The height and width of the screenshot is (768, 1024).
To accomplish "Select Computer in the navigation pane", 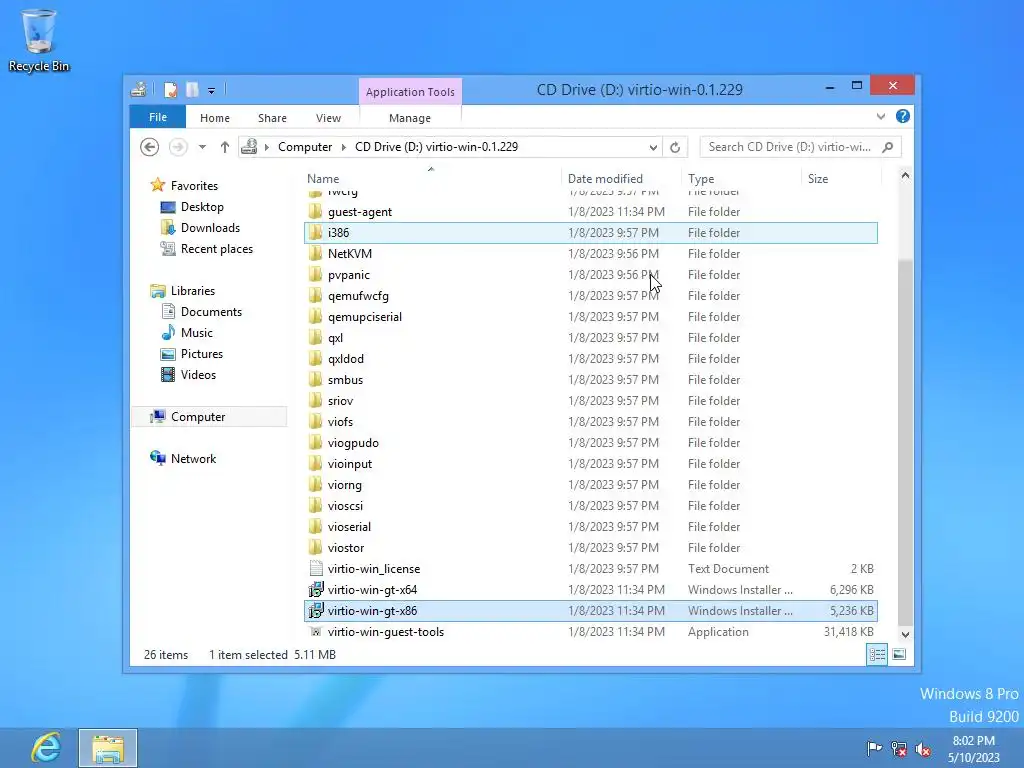I will 198,417.
